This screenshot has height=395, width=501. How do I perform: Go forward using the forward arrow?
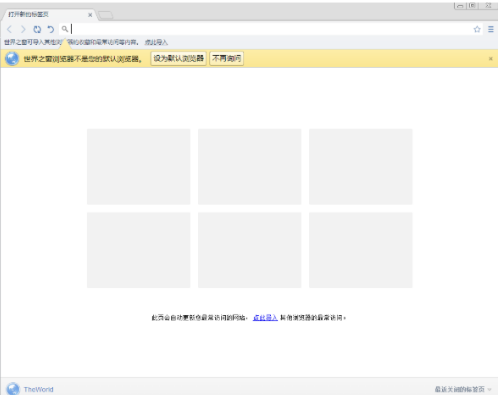point(23,29)
